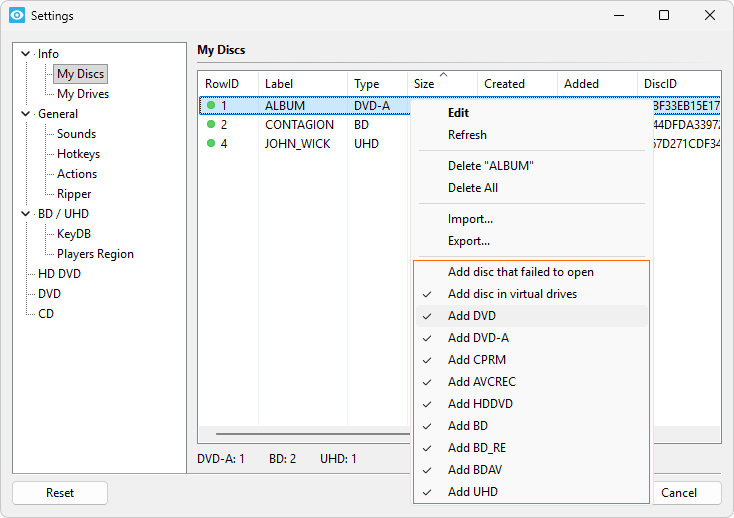The height and width of the screenshot is (518, 734).
Task: Uncheck Add disc in virtual drives
Action: pos(512,294)
